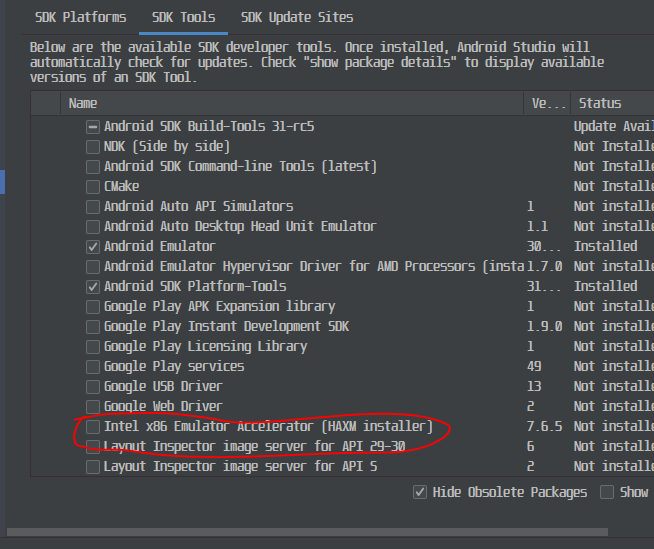The image size is (654, 549).
Task: Select the 'Google Web Driver' row text
Action: [x=163, y=407]
